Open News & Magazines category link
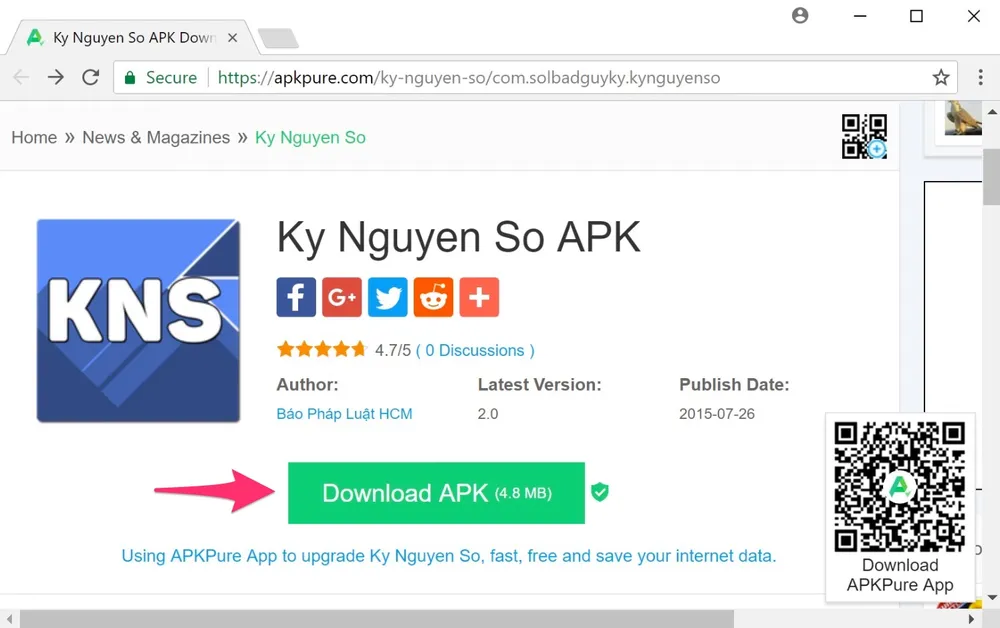The image size is (1000, 628). [156, 138]
